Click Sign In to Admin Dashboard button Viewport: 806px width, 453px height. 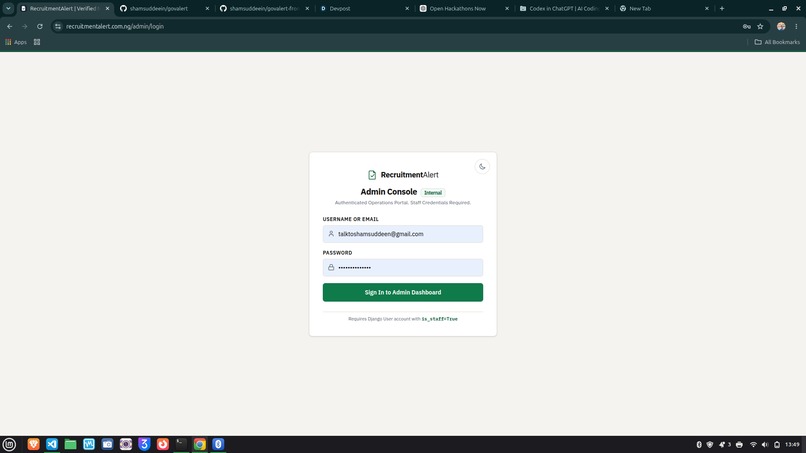tap(402, 292)
